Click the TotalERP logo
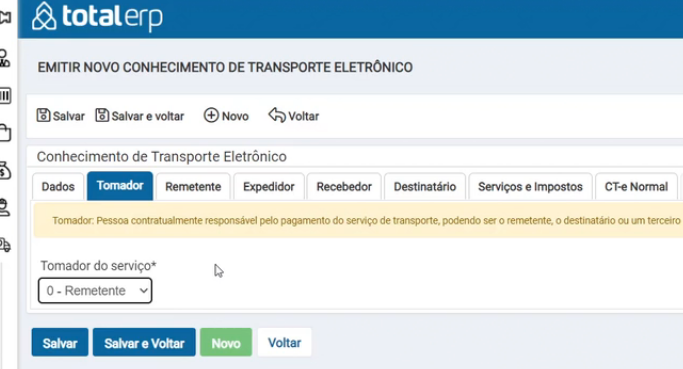 click(98, 17)
